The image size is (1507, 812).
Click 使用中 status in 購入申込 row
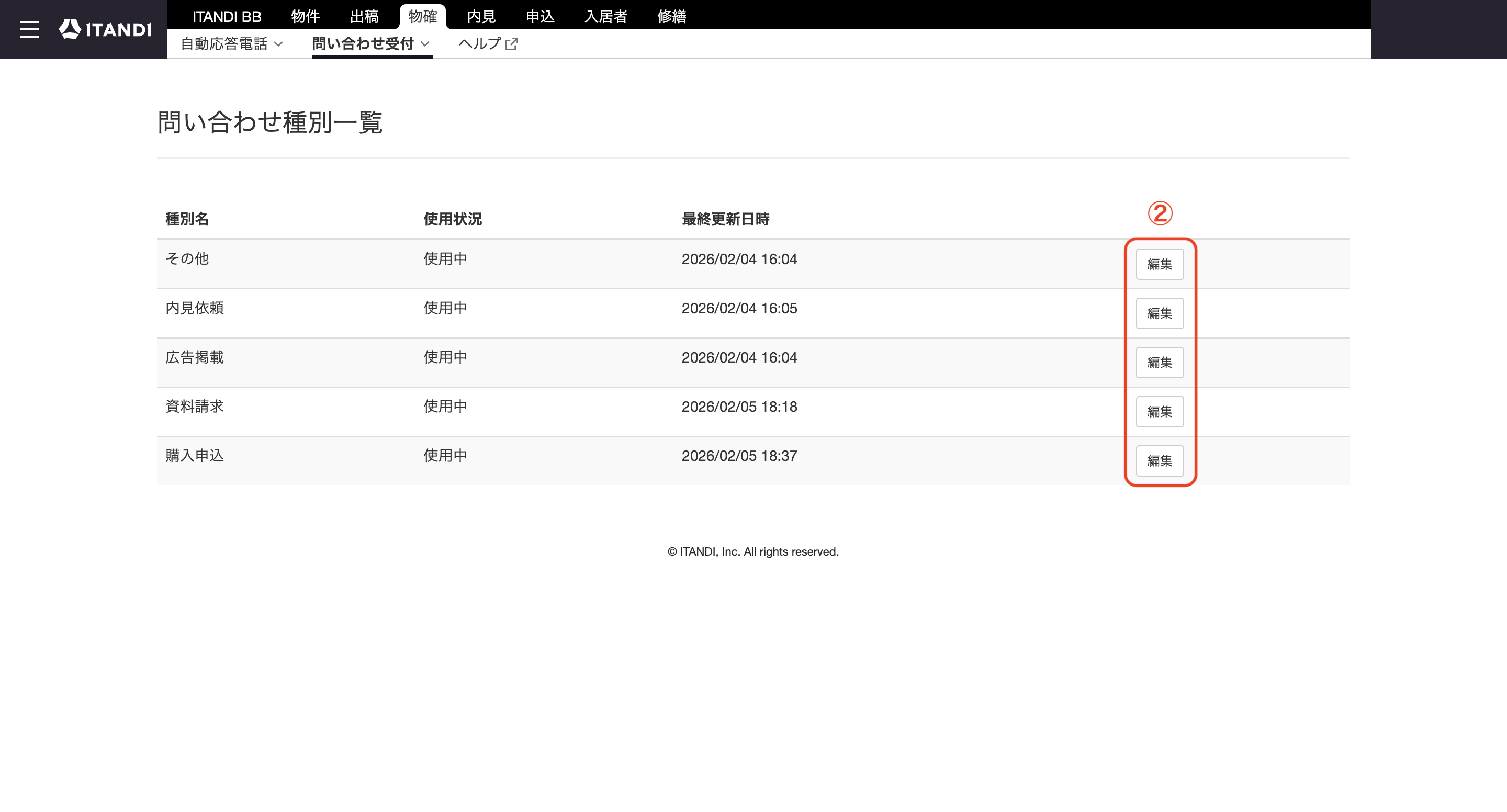(445, 455)
